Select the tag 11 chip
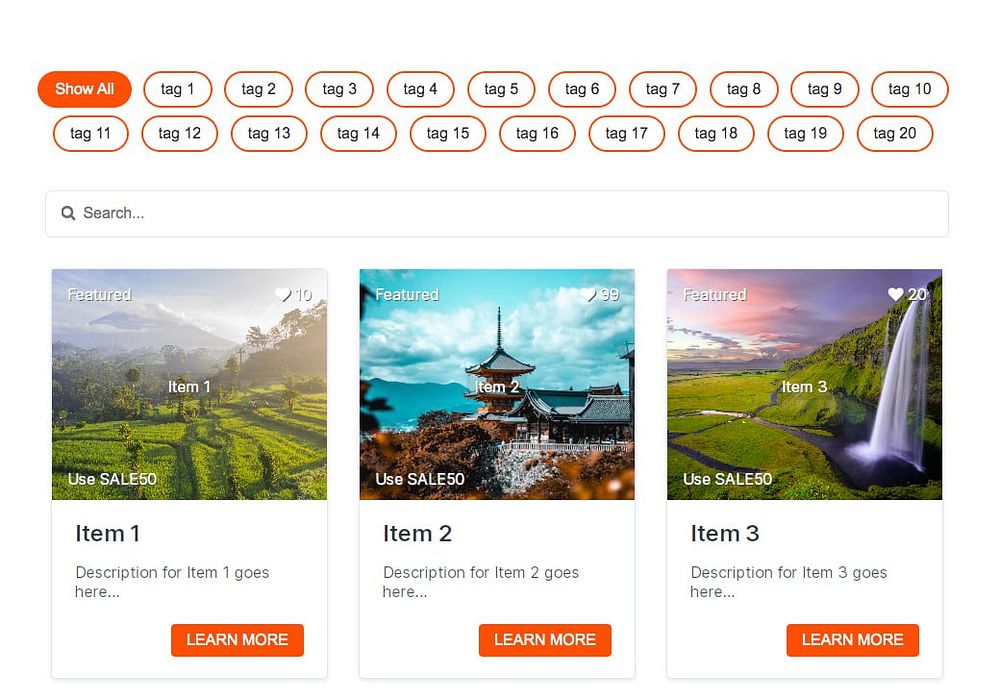This screenshot has width=1000, height=700. pos(91,134)
